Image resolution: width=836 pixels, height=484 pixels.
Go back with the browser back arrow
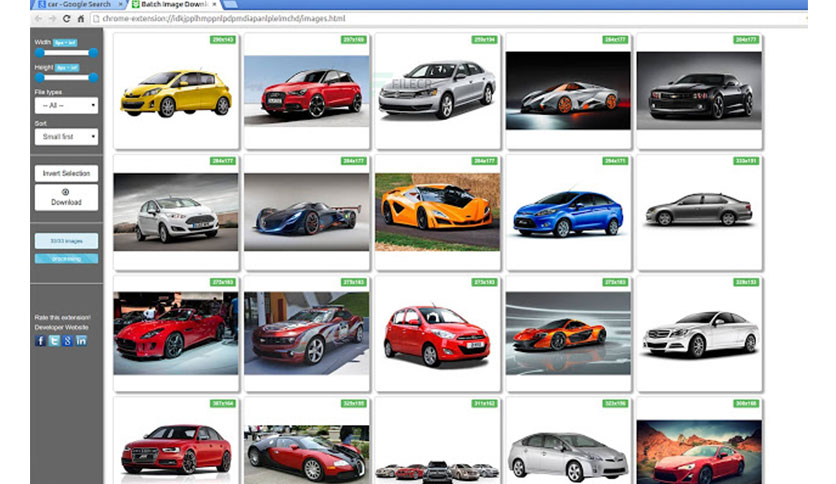point(38,19)
